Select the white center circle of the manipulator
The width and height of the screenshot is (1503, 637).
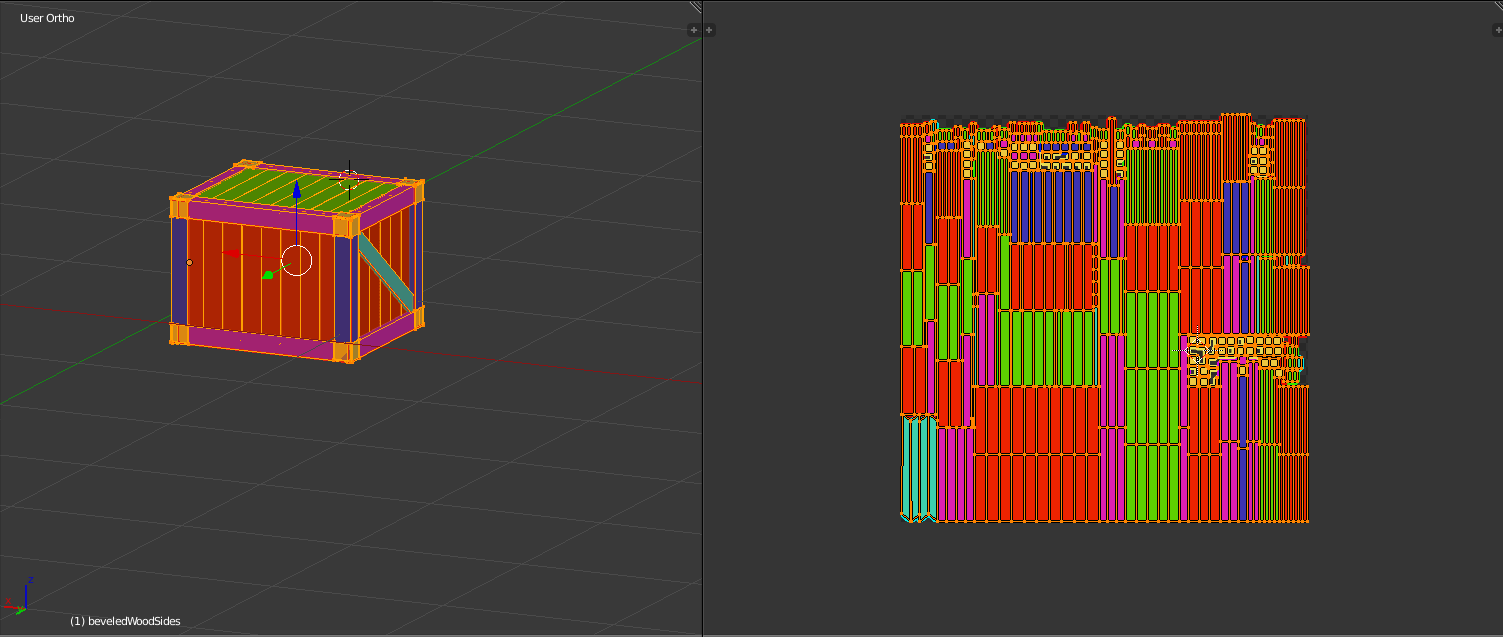tap(297, 259)
